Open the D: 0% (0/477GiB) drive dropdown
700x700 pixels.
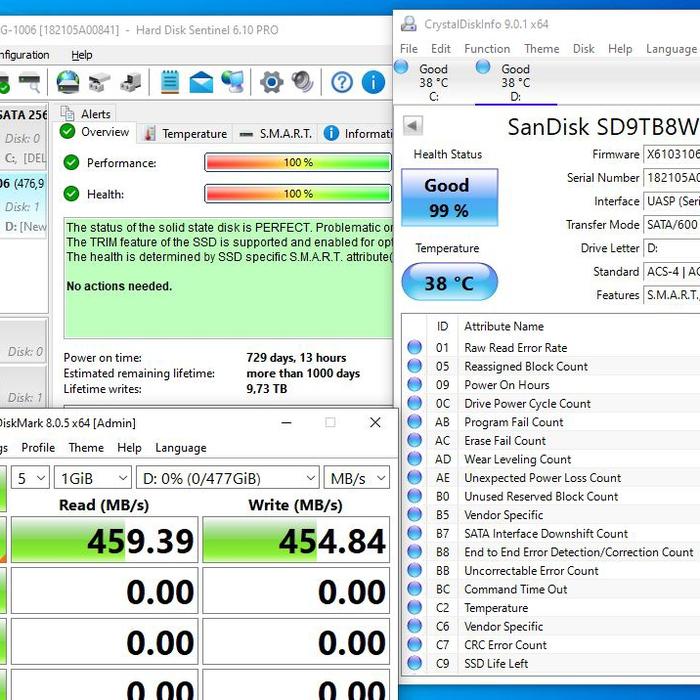[228, 478]
